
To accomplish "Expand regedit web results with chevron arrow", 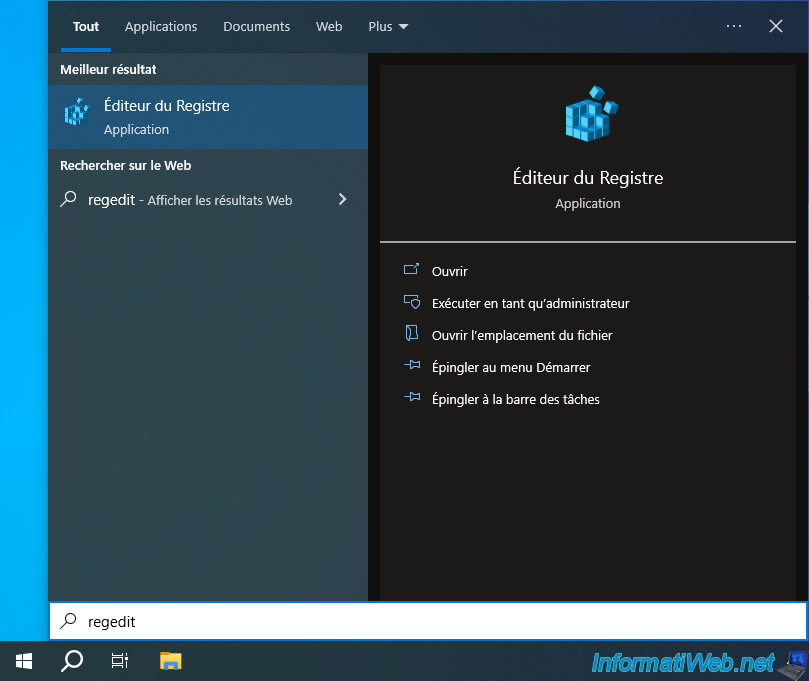I will click(x=342, y=199).
